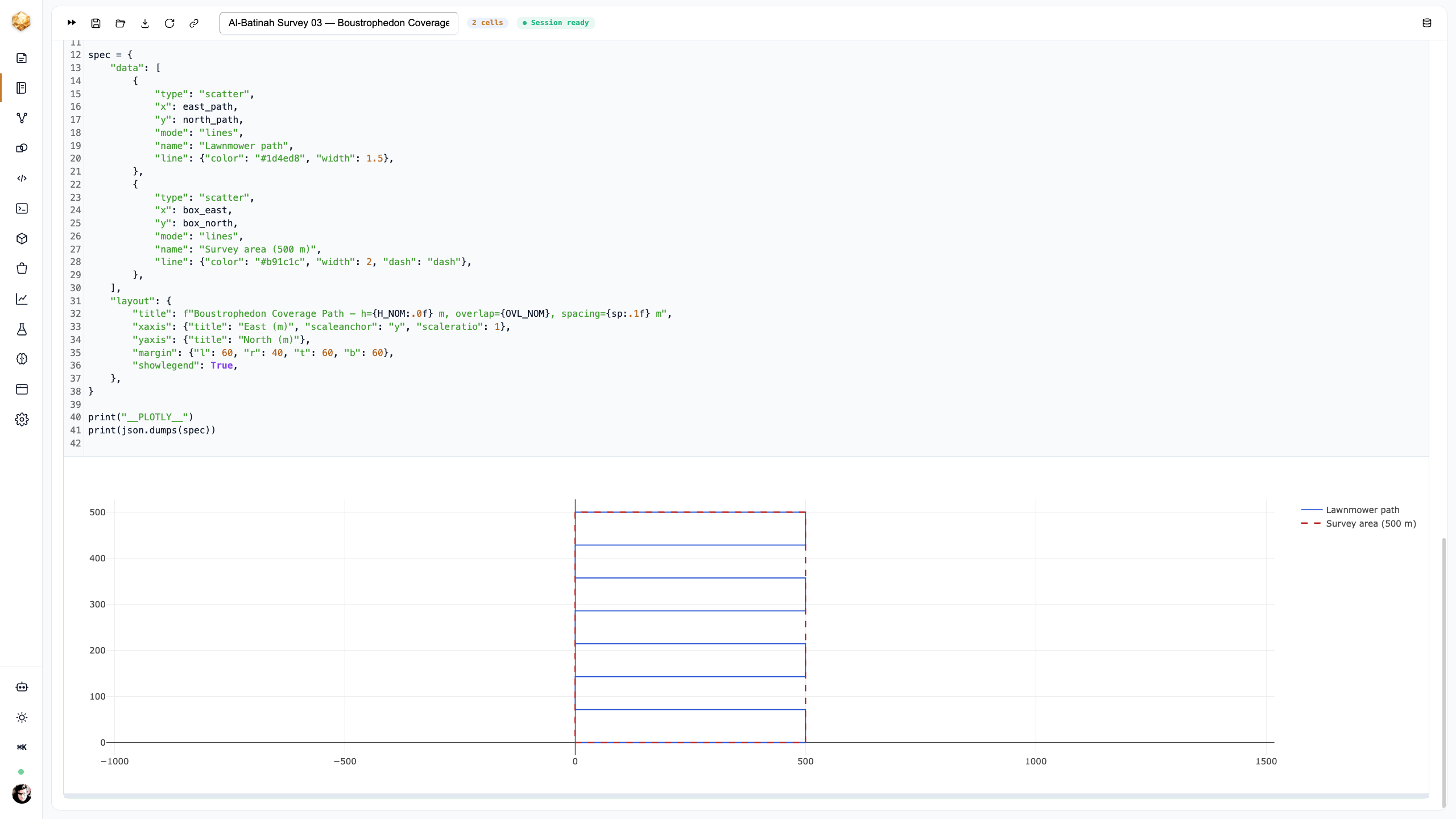This screenshot has width=1456, height=819.
Task: Click the "Session ready" status badge
Action: click(x=556, y=23)
